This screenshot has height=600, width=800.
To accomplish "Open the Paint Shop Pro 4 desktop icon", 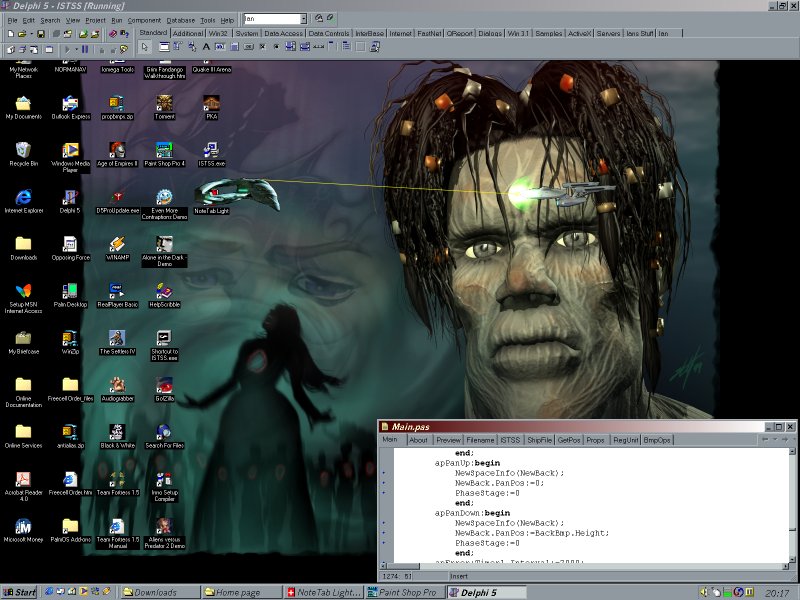I will click(x=164, y=155).
